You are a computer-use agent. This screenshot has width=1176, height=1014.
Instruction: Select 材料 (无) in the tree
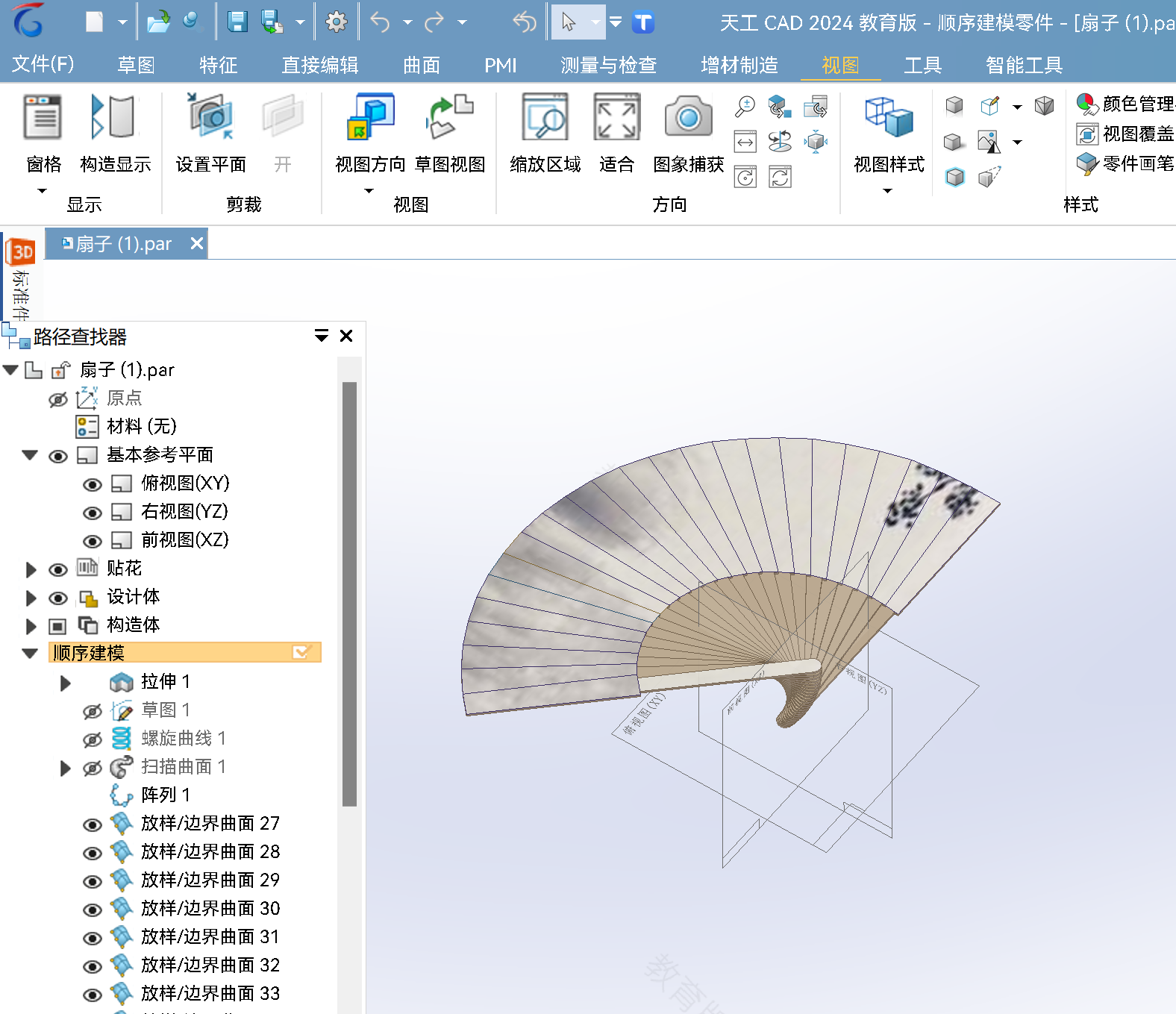tap(142, 426)
